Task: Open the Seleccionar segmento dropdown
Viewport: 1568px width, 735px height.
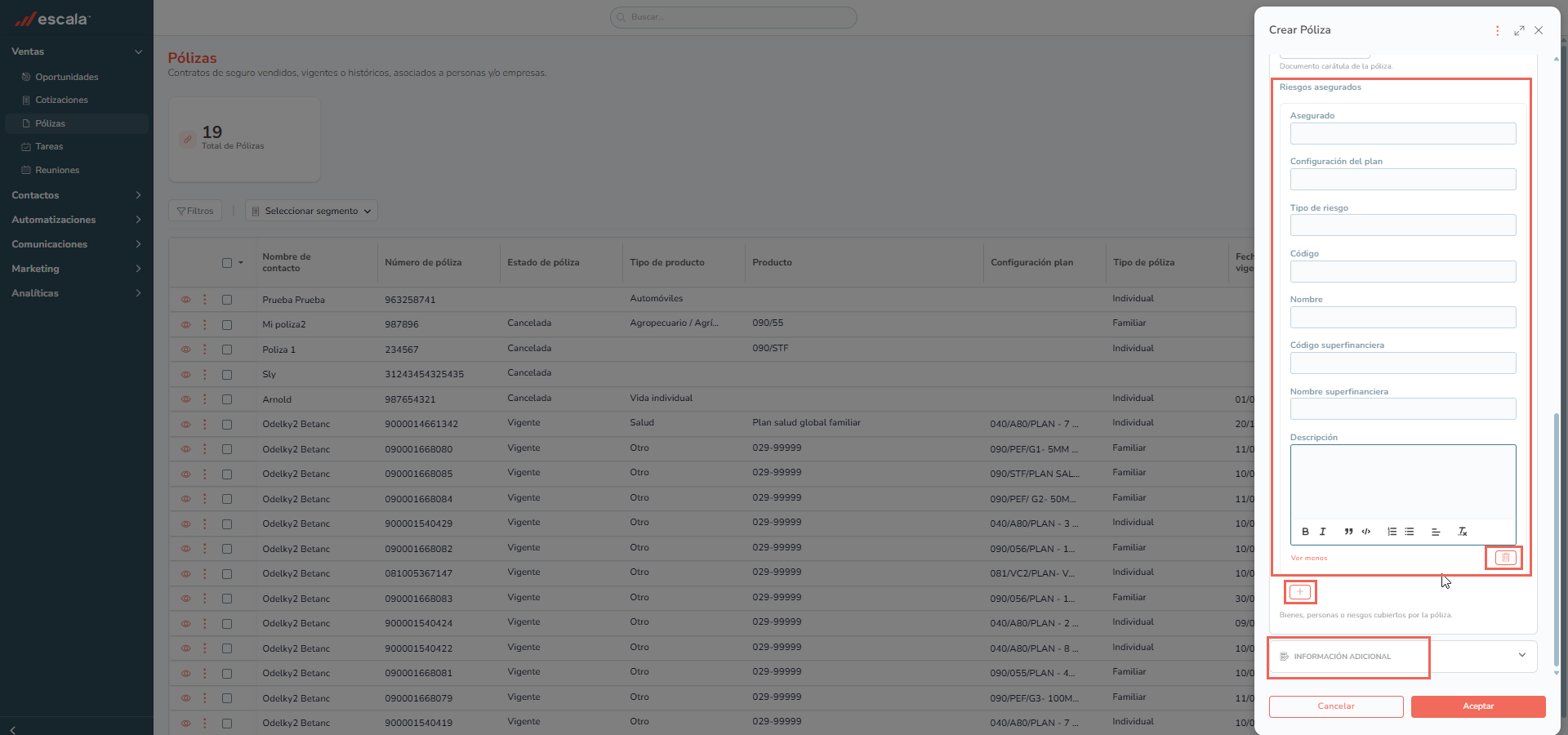Action: coord(311,211)
